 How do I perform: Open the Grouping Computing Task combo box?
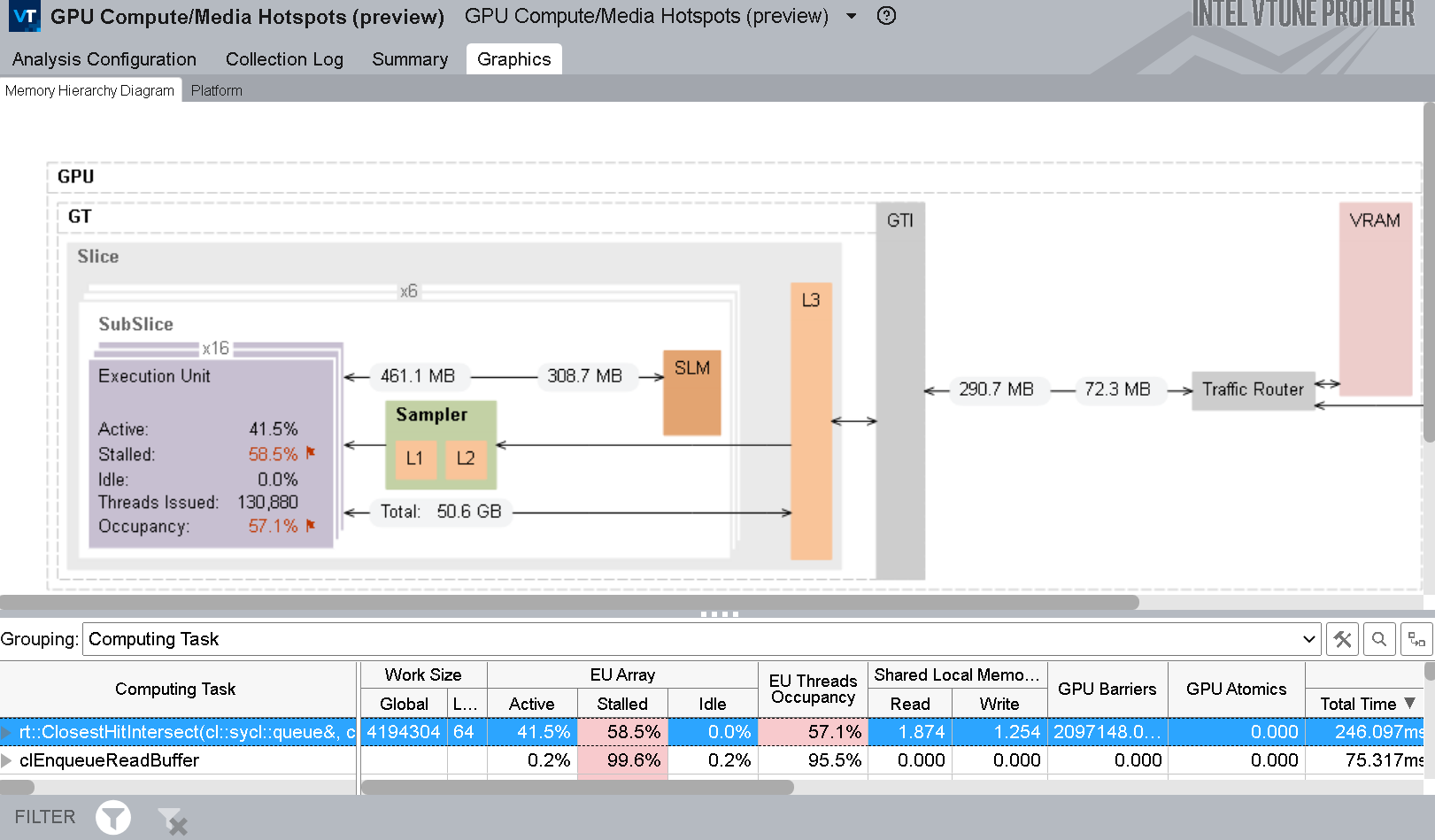[702, 639]
